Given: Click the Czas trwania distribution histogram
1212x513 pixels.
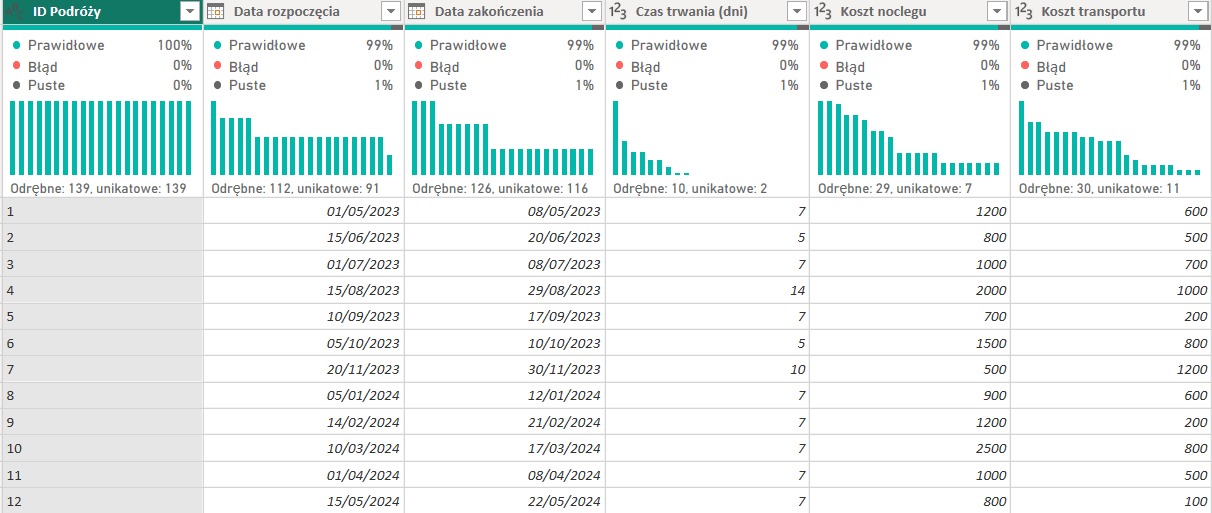Looking at the screenshot, I should [x=651, y=138].
